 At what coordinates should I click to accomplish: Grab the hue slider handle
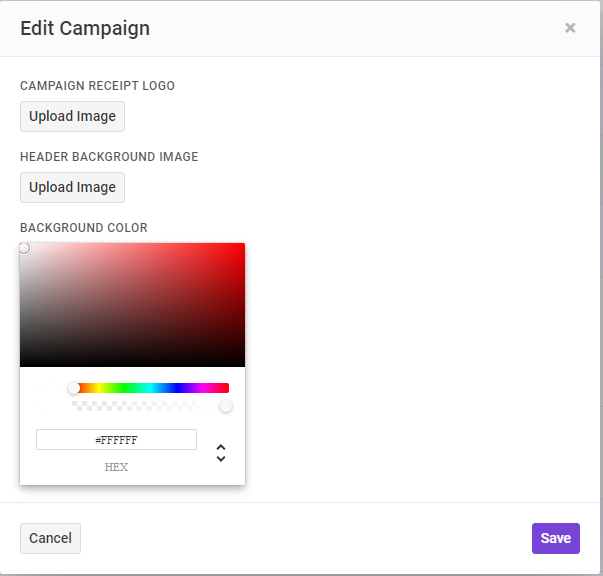(x=73, y=388)
